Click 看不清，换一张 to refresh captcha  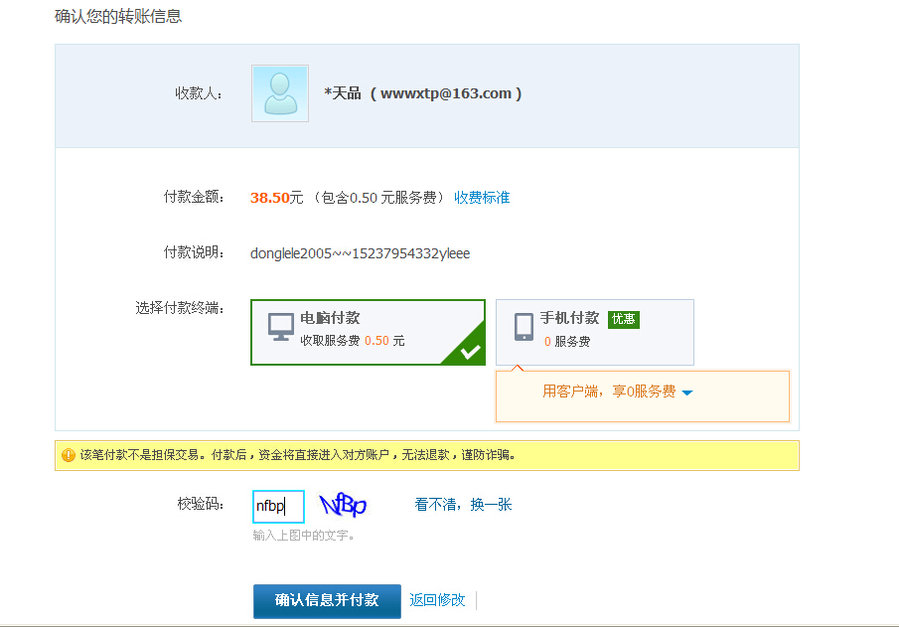click(x=463, y=505)
